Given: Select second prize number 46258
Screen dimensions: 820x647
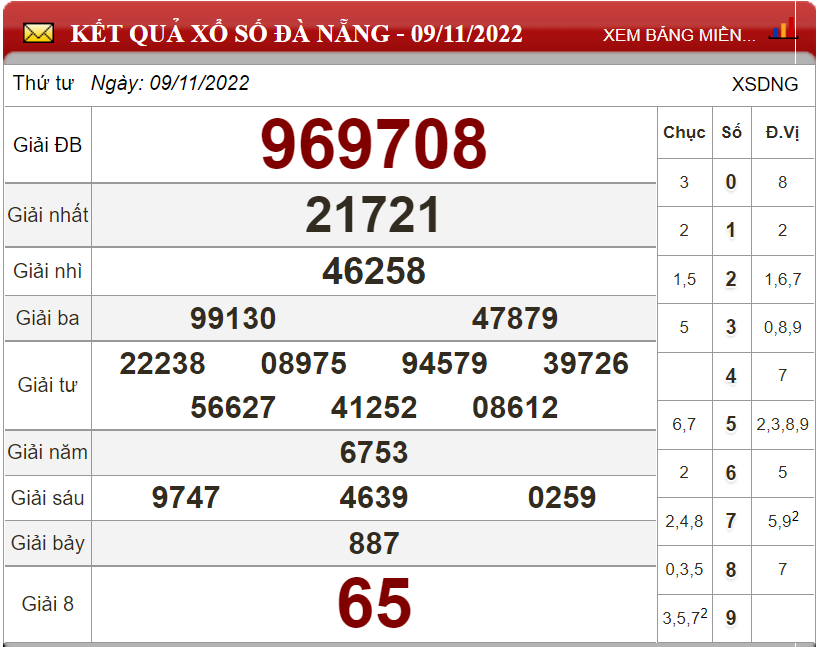Looking at the screenshot, I should (373, 271).
